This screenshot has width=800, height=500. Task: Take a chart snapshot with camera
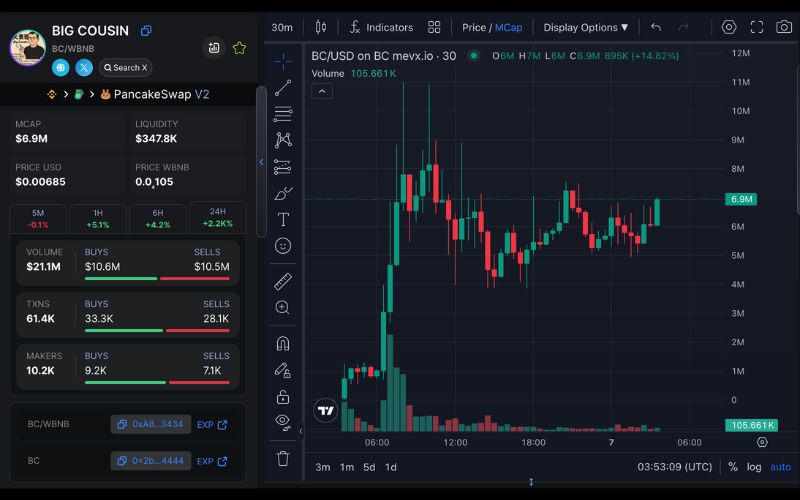(784, 27)
